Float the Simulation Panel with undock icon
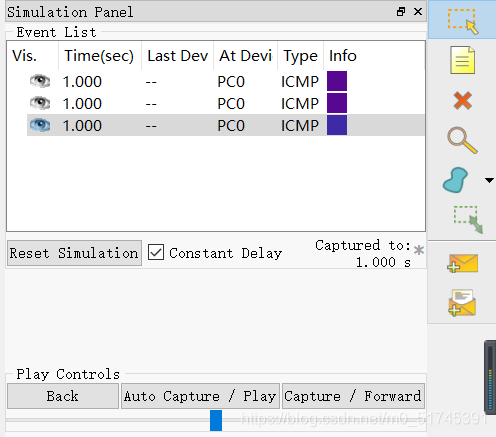This screenshot has width=496, height=437. click(x=401, y=12)
